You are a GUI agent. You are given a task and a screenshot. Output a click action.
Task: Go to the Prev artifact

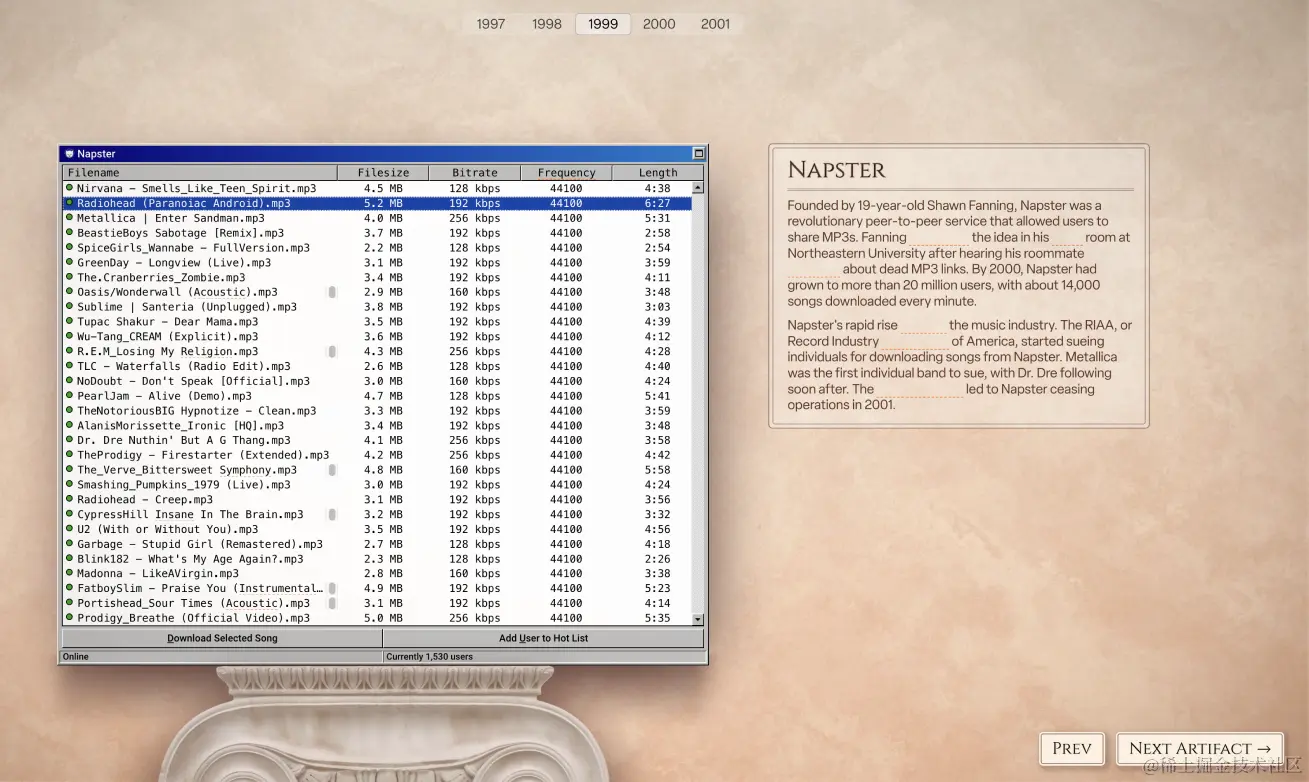point(1072,748)
